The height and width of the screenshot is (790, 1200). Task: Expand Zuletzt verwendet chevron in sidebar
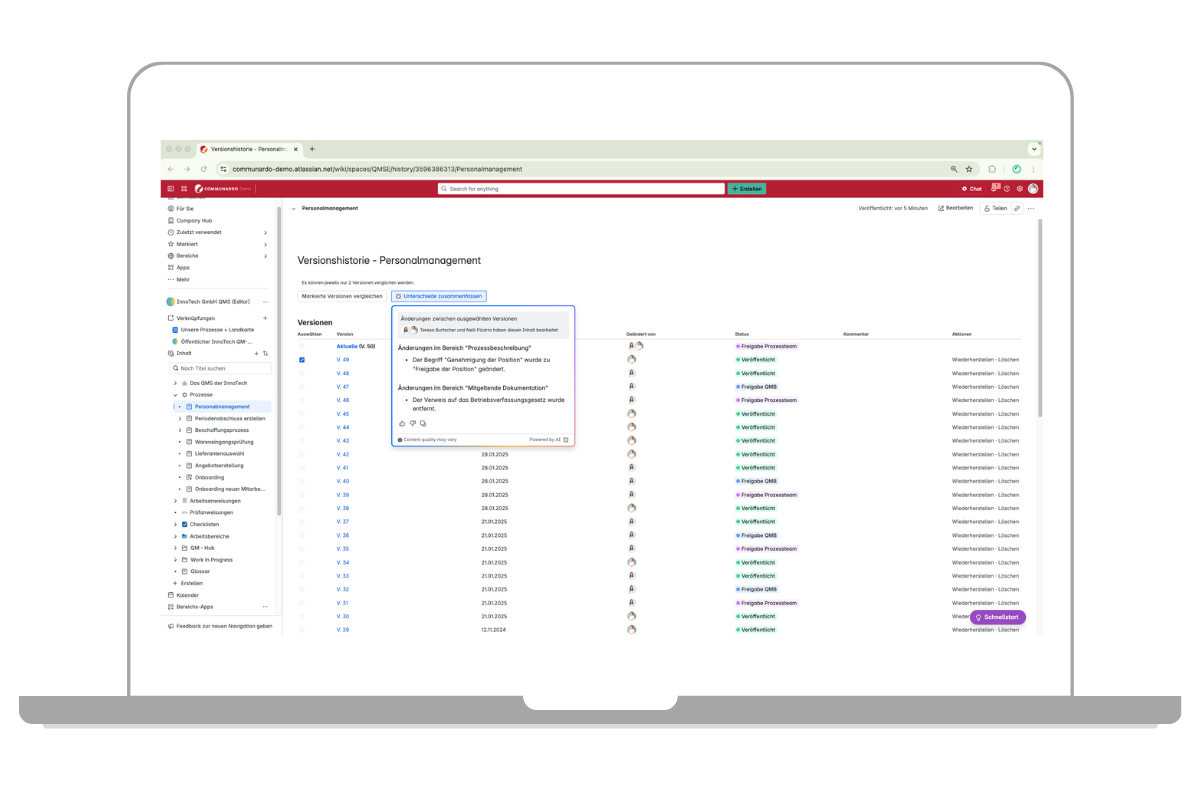[265, 232]
